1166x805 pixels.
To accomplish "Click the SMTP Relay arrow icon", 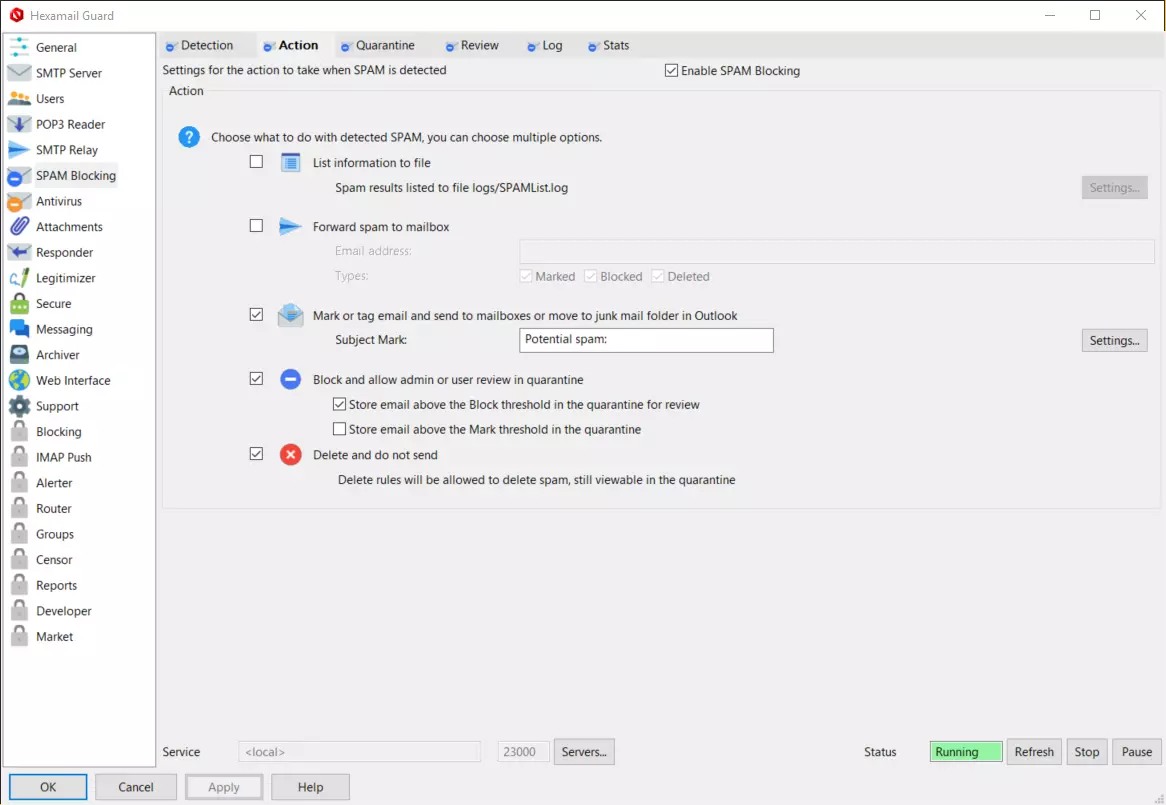I will tap(19, 150).
